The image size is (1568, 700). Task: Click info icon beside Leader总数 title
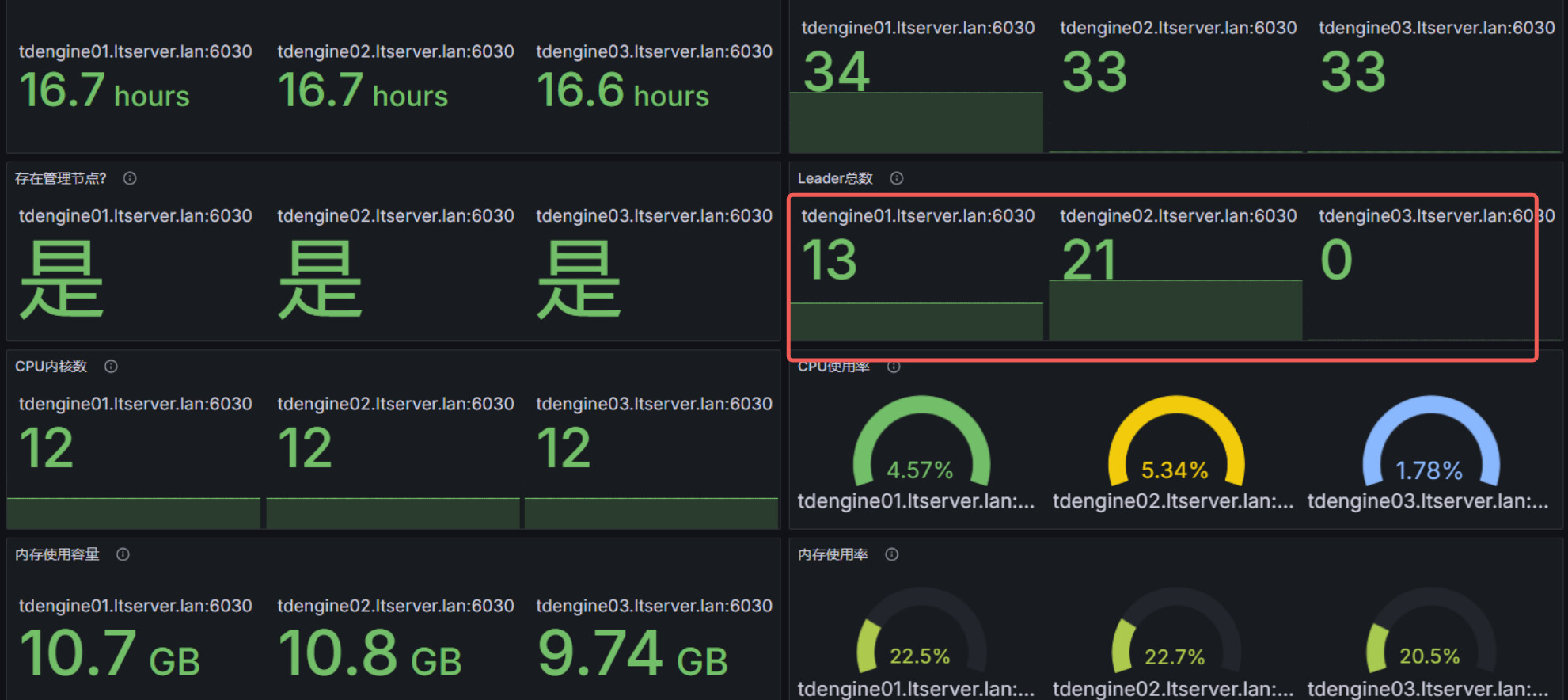896,178
